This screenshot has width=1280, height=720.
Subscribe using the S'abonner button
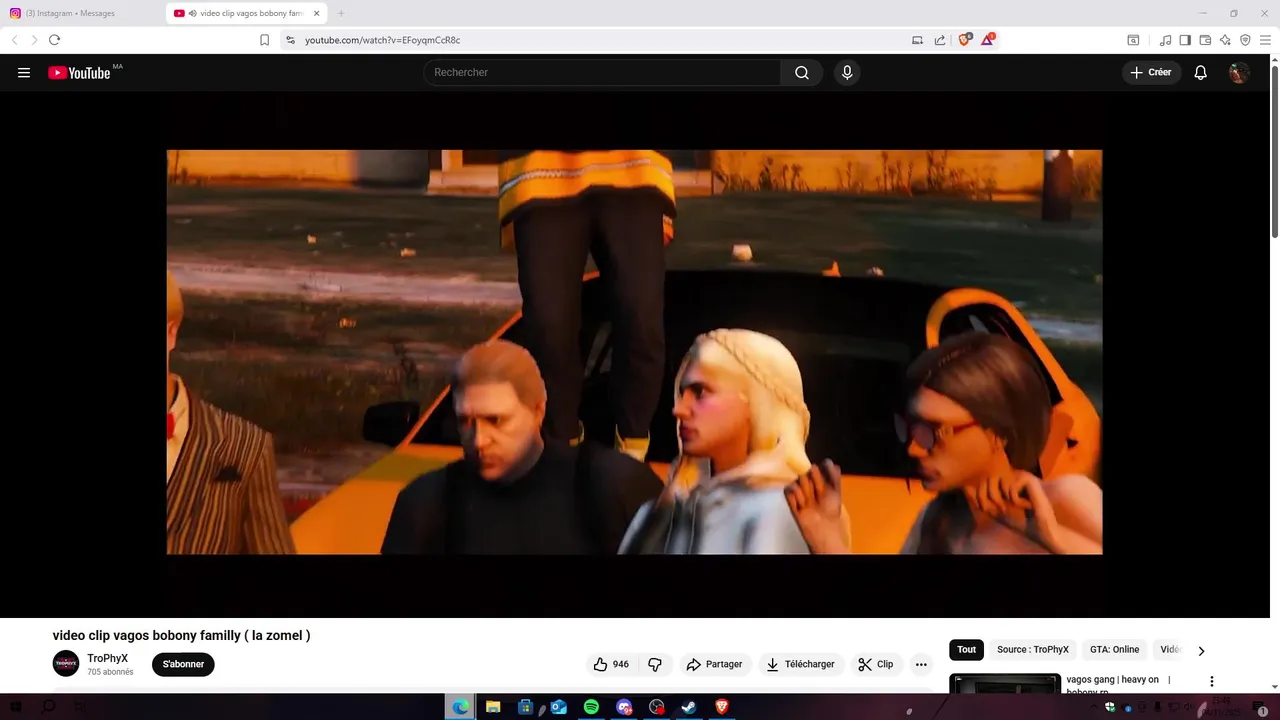click(183, 664)
